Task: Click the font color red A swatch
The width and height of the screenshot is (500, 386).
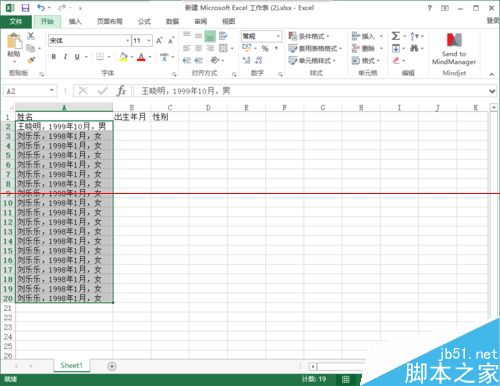Action: (x=141, y=57)
